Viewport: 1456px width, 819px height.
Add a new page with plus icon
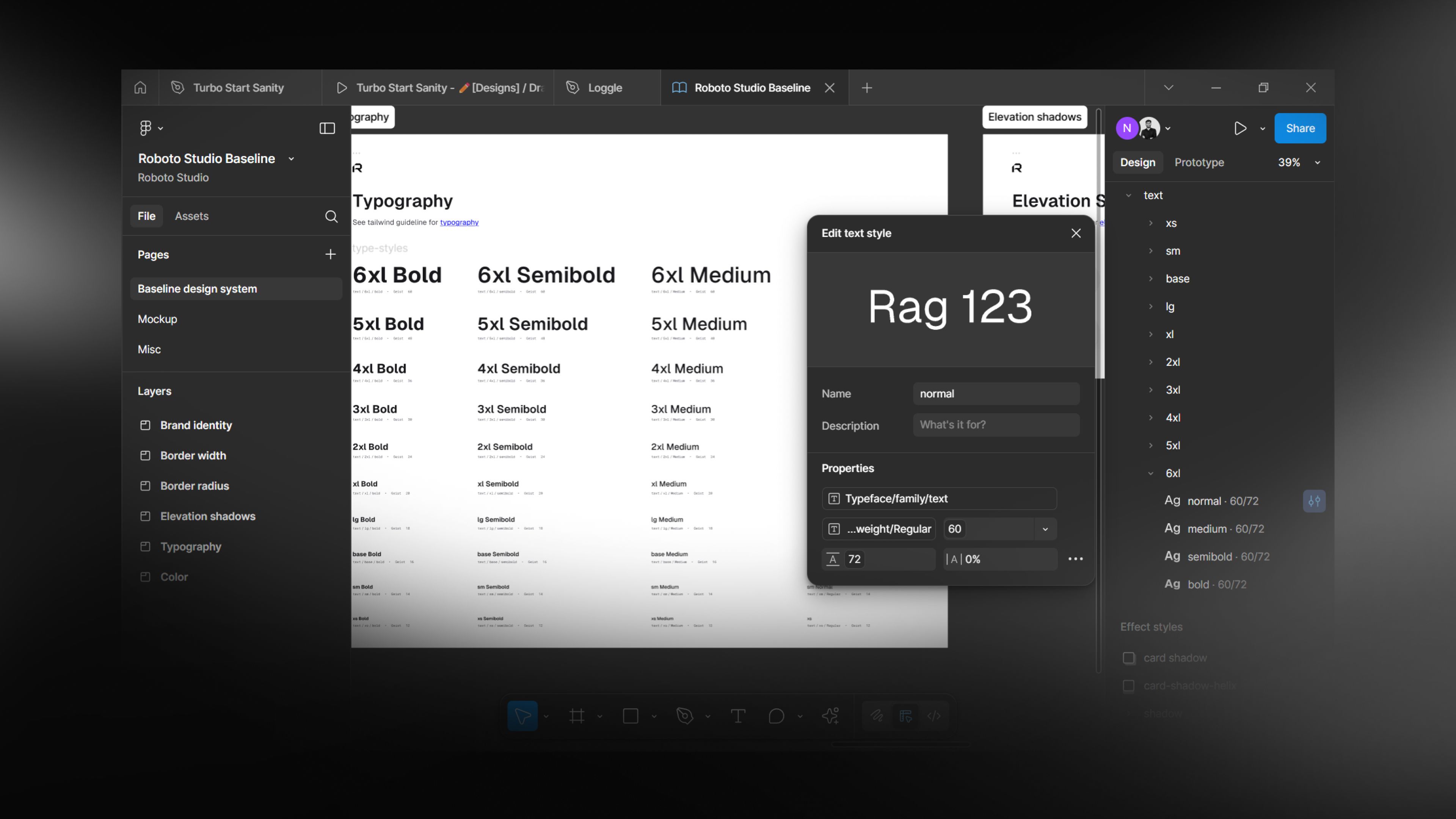[331, 254]
